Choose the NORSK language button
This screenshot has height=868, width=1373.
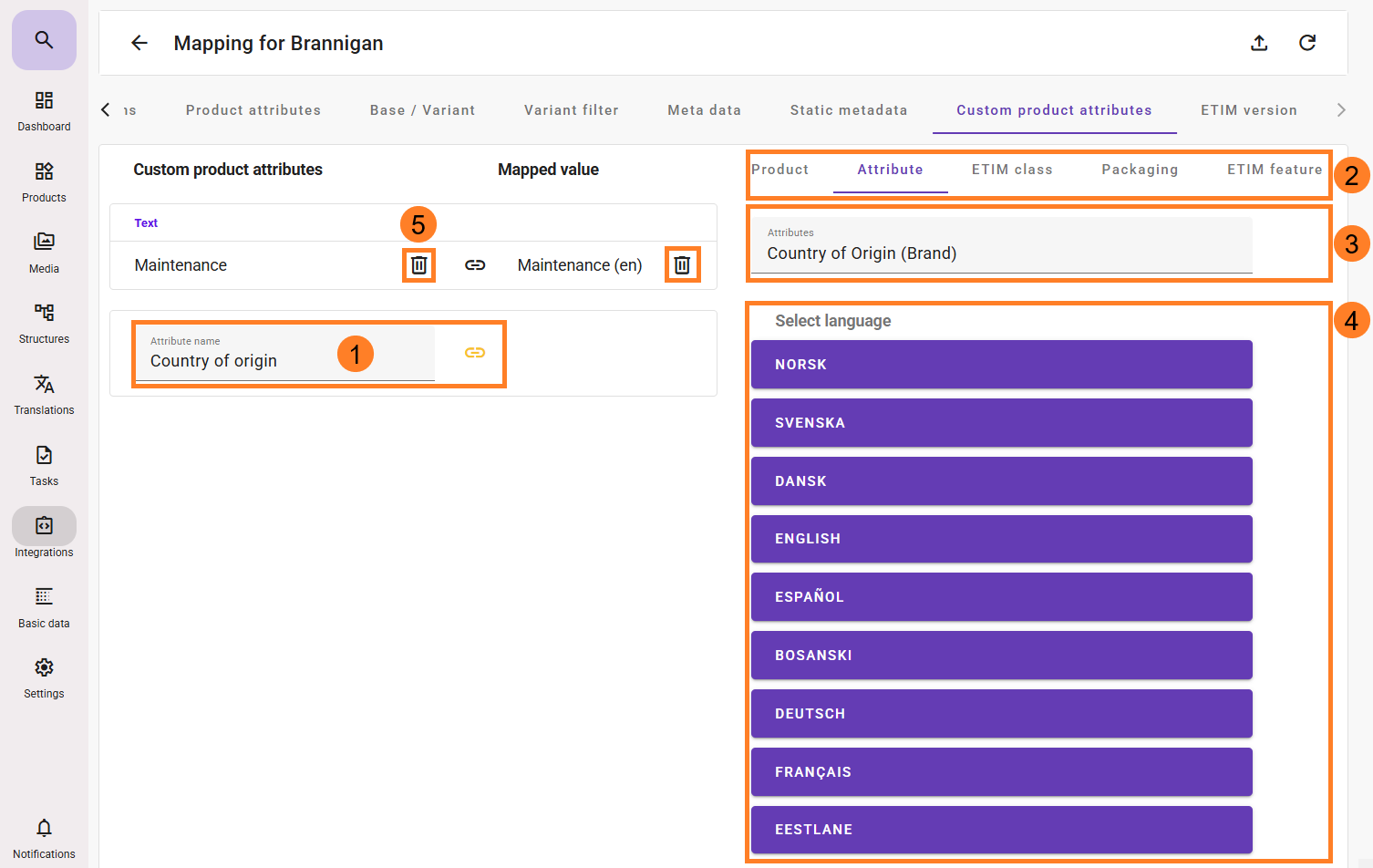pos(1001,365)
